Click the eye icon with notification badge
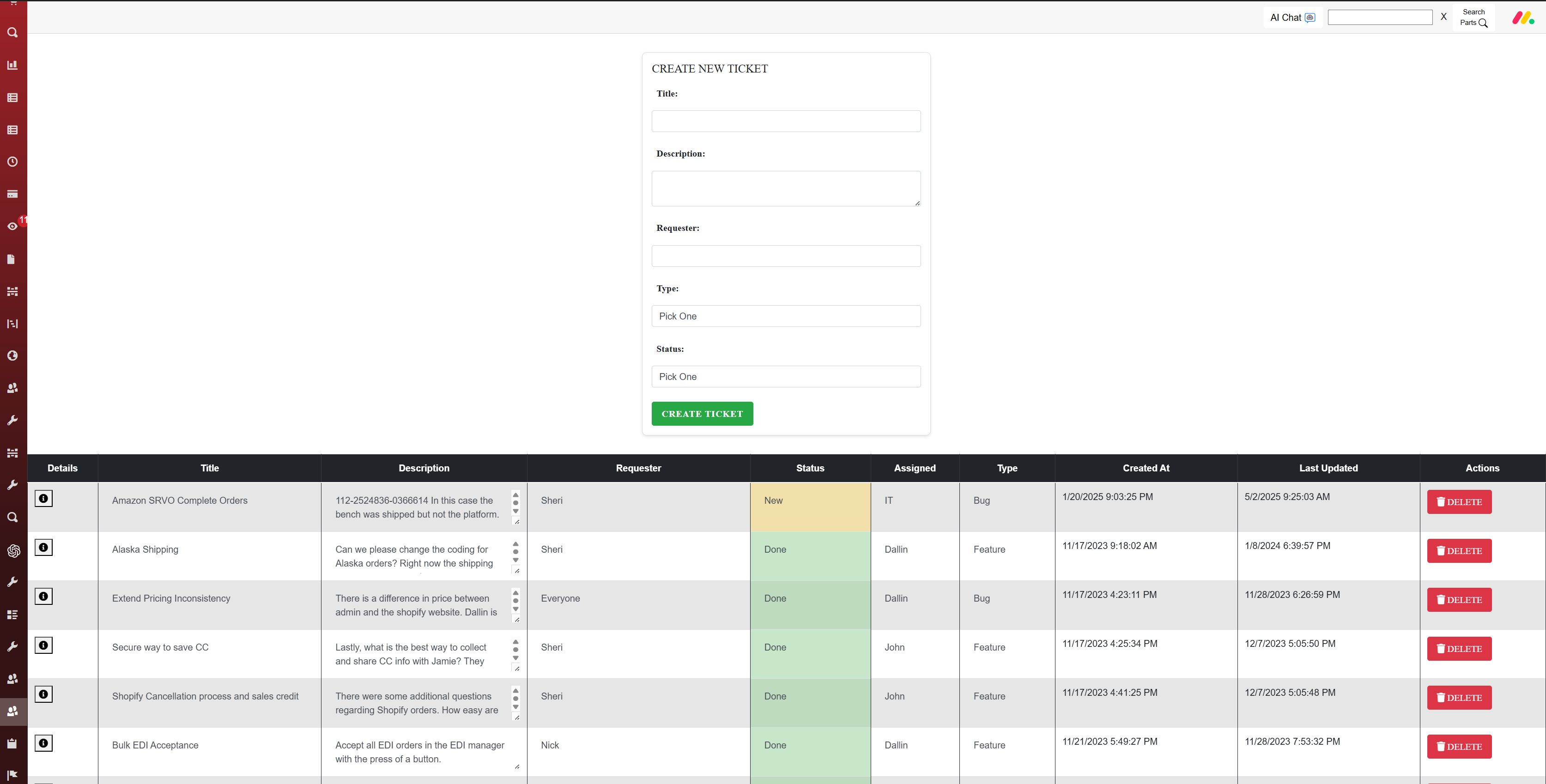Viewport: 1546px width, 784px height. (12, 227)
